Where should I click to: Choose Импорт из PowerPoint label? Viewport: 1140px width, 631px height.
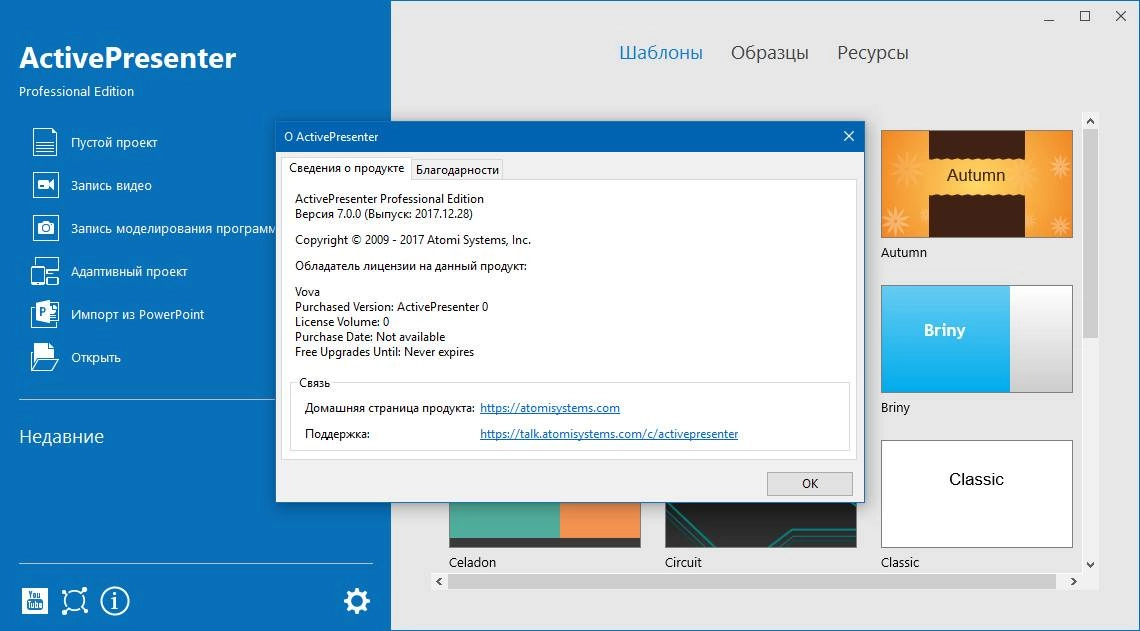pos(137,314)
